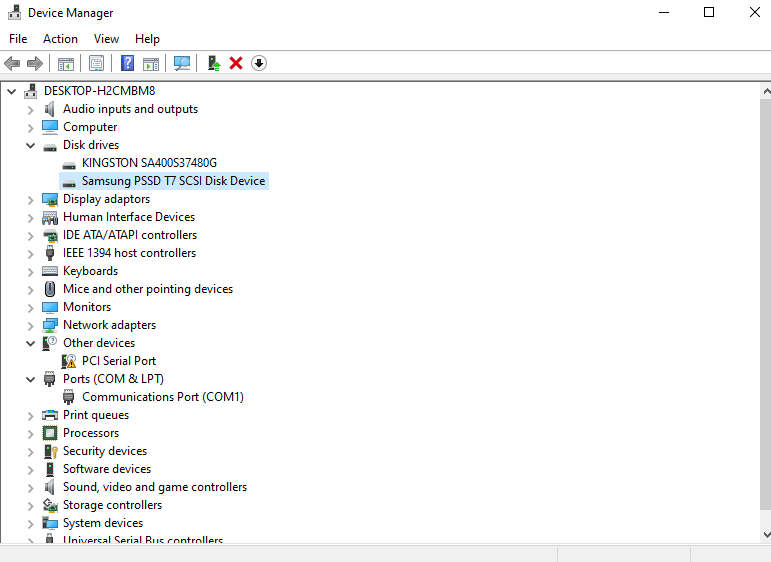Click the vertical scrollbar in device tree
This screenshot has width=771, height=562.
(764, 300)
